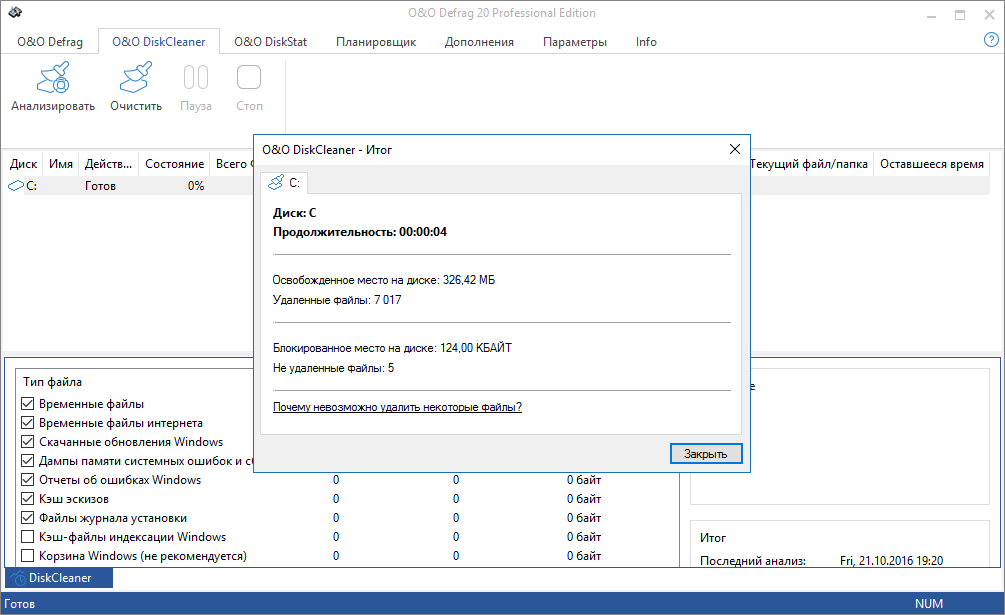
Task: Uncheck Отчеты об ошибках Windows
Action: click(28, 480)
